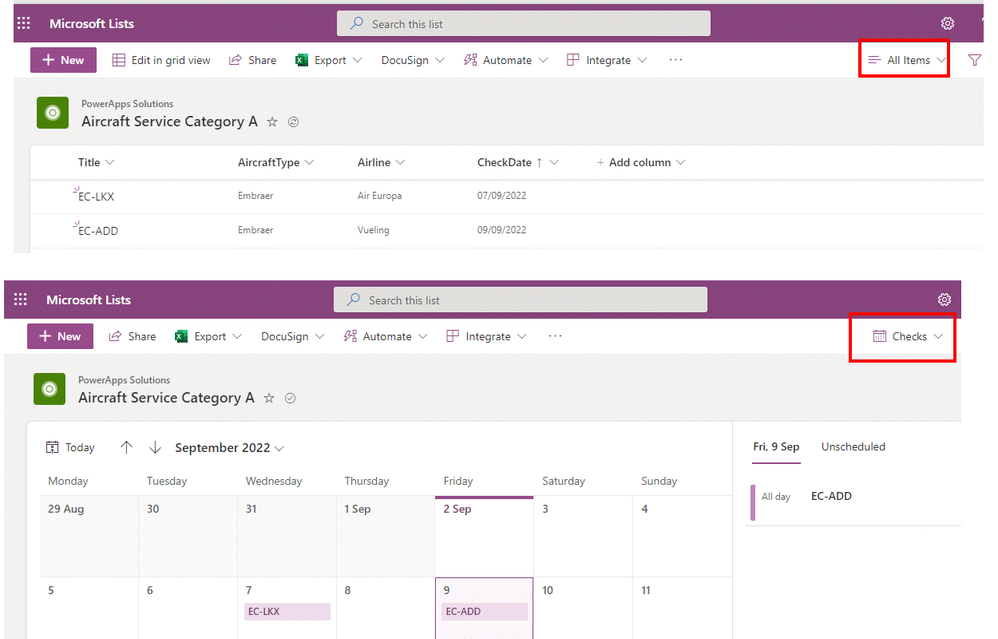The width and height of the screenshot is (998, 639).
Task: Open September 2022 month picker
Action: (x=229, y=447)
